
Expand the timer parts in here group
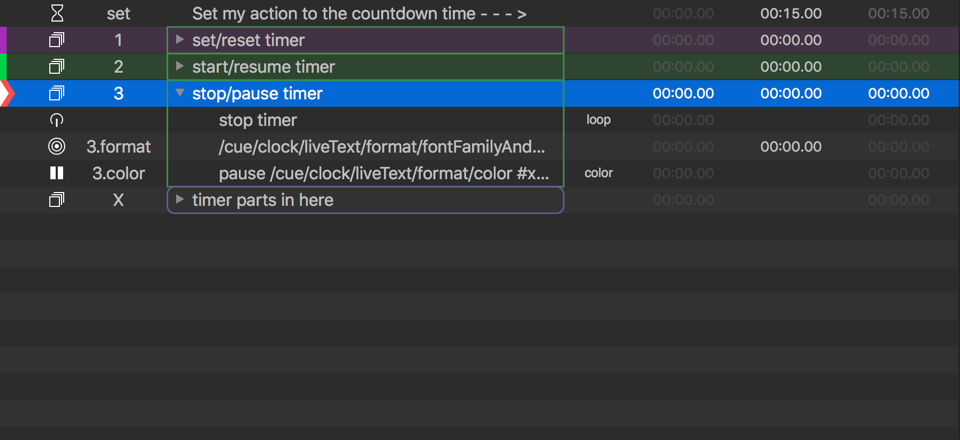pyautogui.click(x=179, y=200)
